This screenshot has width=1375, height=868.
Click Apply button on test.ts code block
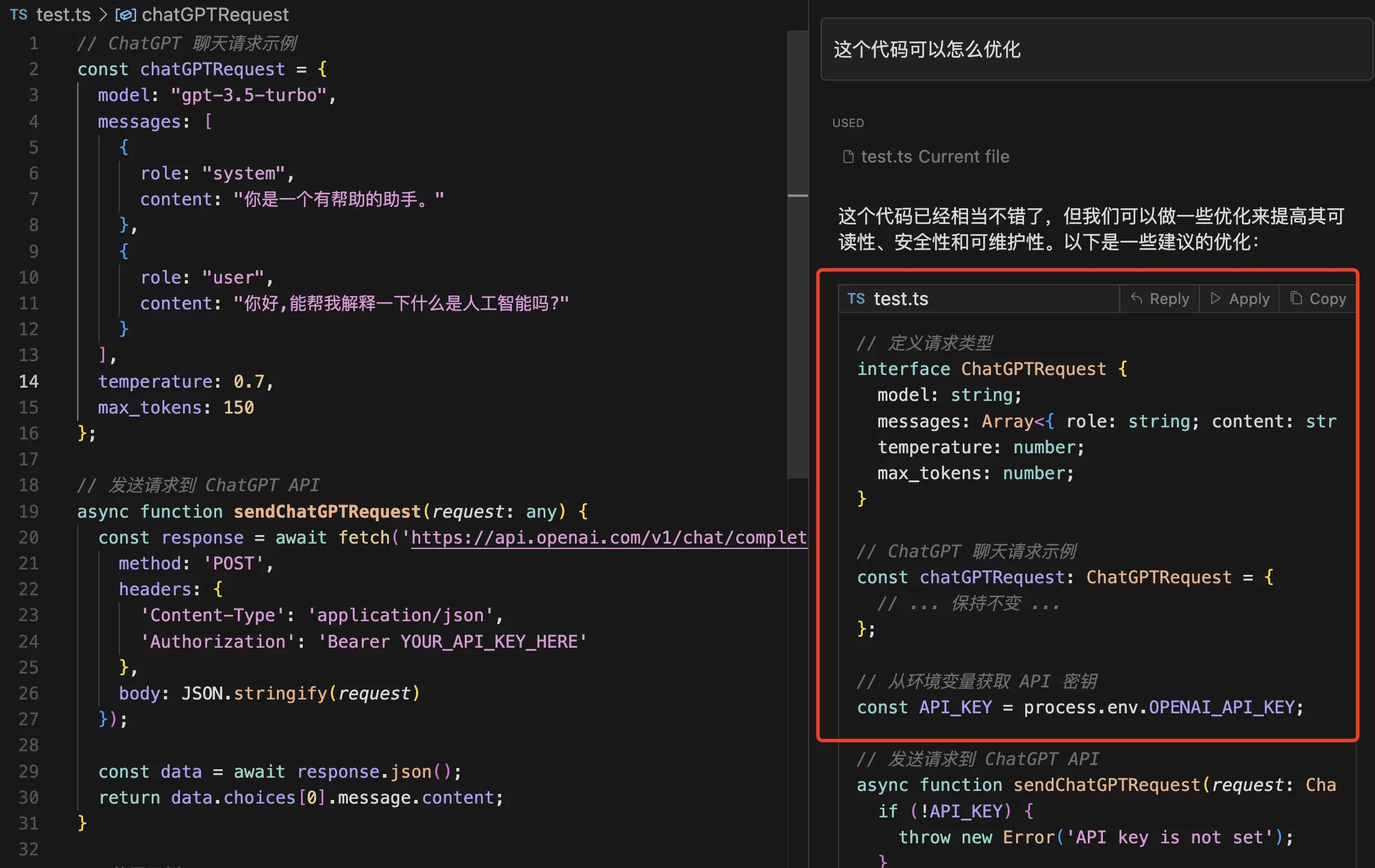[x=1240, y=299]
